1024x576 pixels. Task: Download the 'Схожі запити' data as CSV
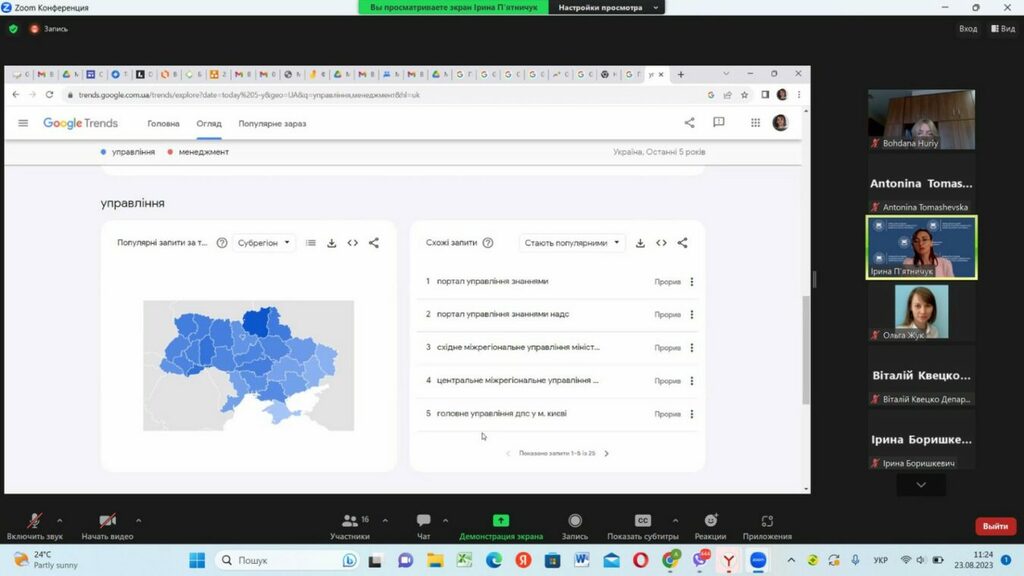pos(640,243)
